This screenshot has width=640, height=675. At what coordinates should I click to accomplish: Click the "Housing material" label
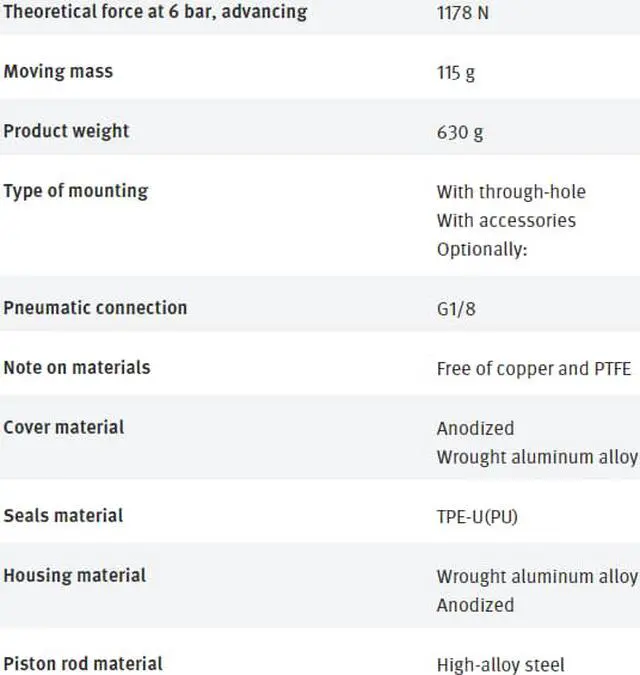click(74, 576)
